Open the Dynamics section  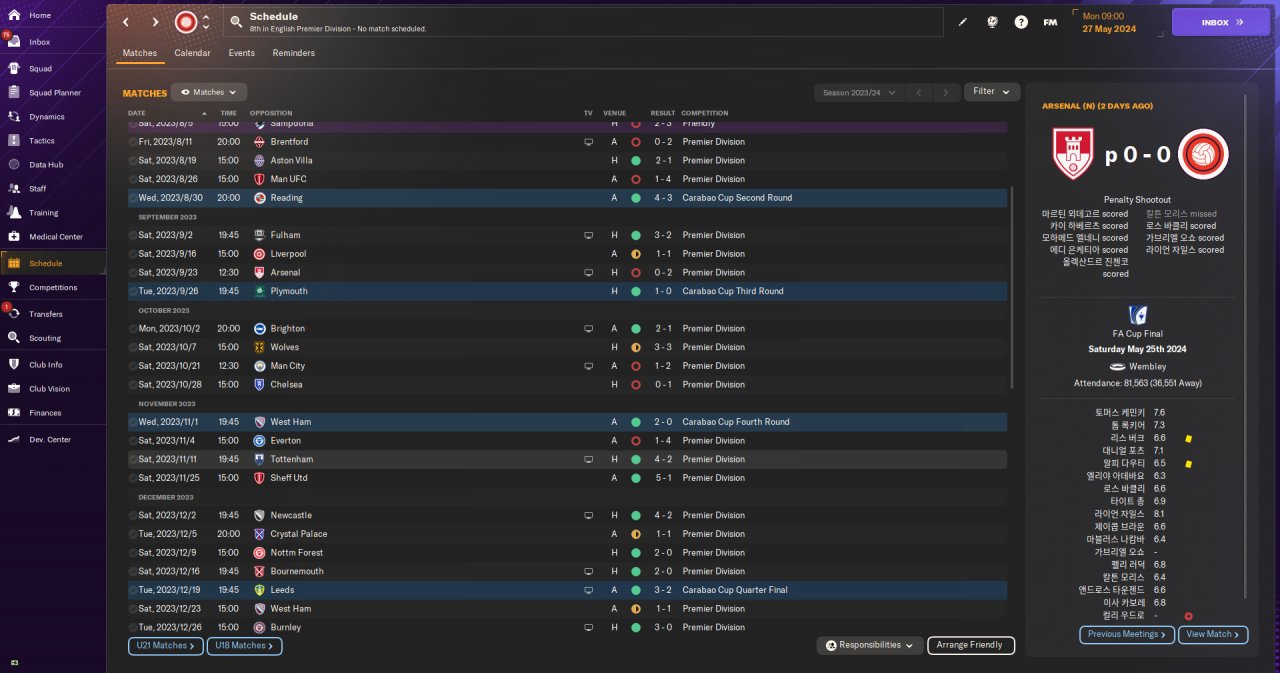47,117
